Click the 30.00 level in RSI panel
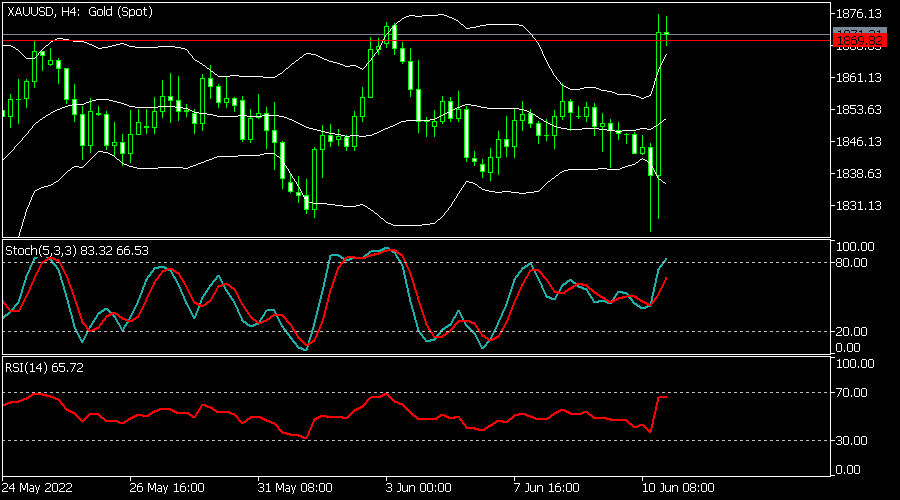Viewport: 900px width, 500px height. click(852, 441)
